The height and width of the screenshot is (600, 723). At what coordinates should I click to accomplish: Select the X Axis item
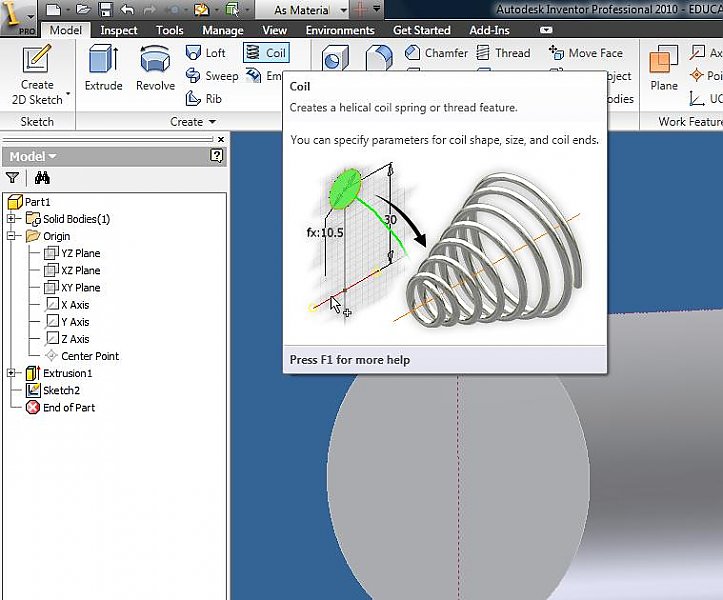pos(68,304)
